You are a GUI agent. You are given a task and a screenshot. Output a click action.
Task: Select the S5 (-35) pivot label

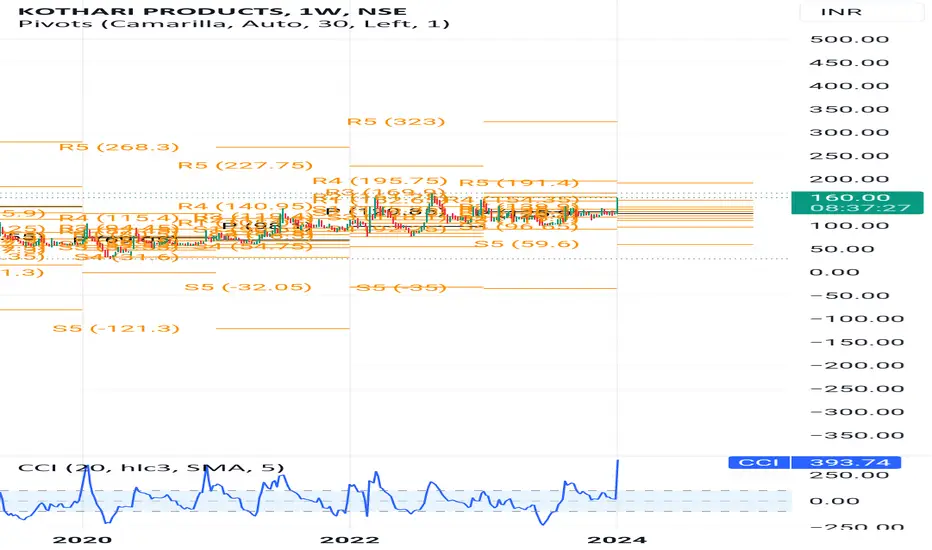click(399, 288)
